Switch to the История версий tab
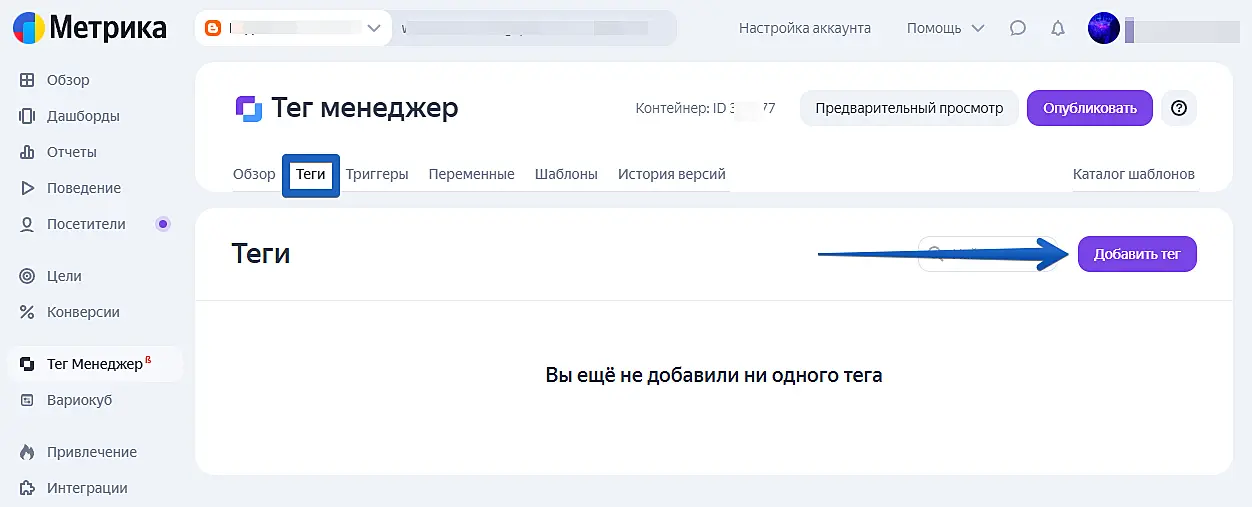This screenshot has height=507, width=1252. 672,174
